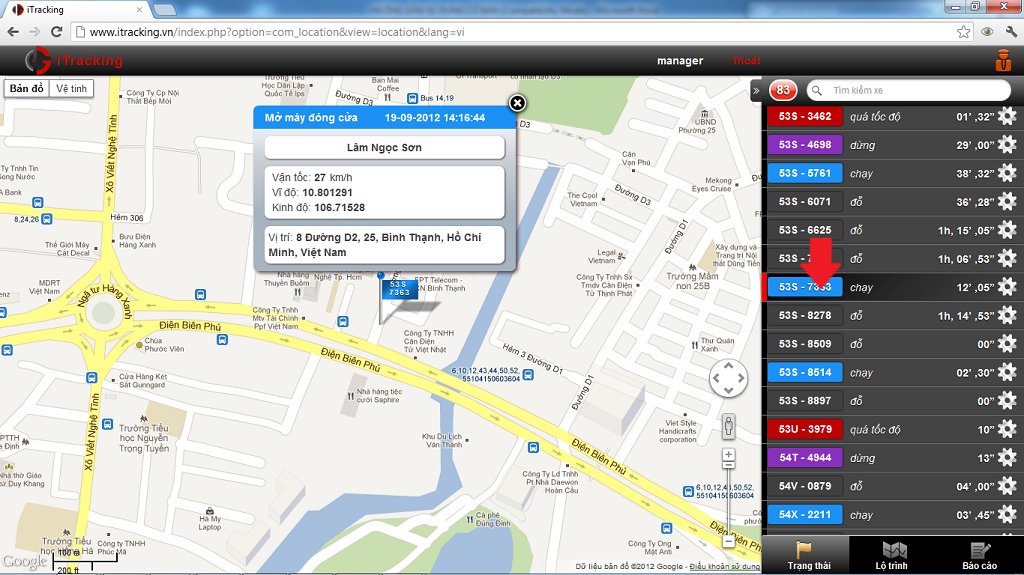Click the manager user link
1024x575 pixels.
680,61
